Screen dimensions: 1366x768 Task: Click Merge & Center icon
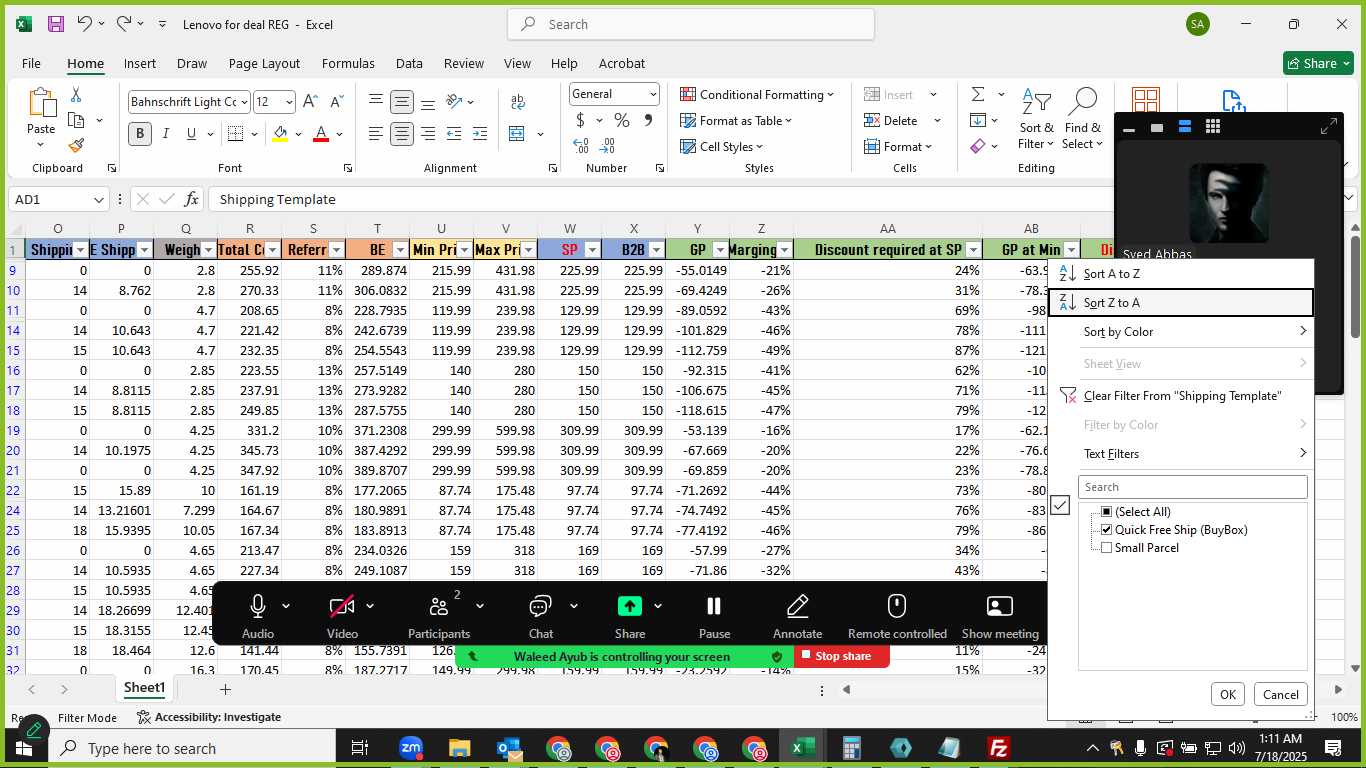pos(517,134)
